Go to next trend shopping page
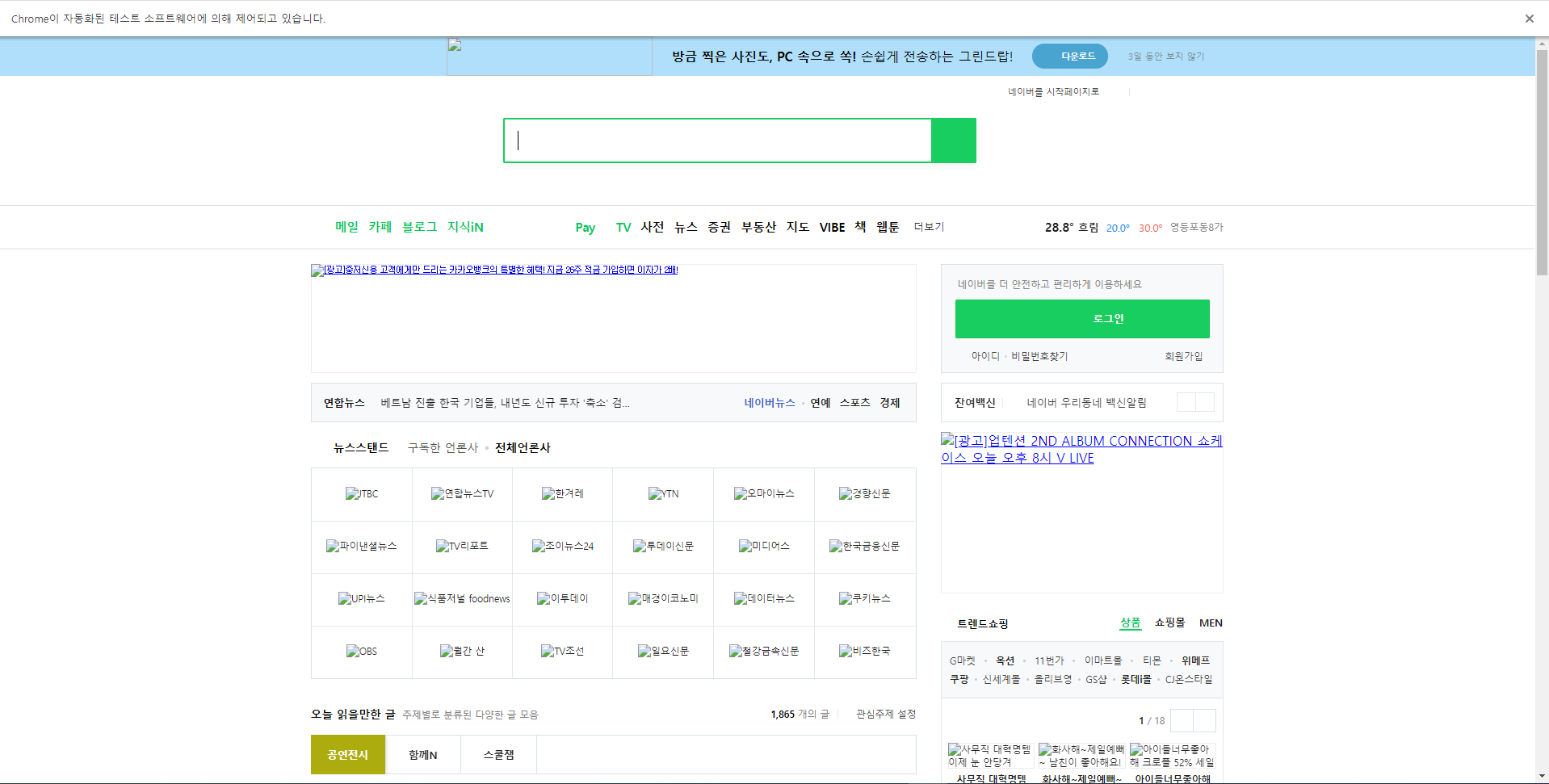Screen dimensions: 1549x784 point(1205,720)
